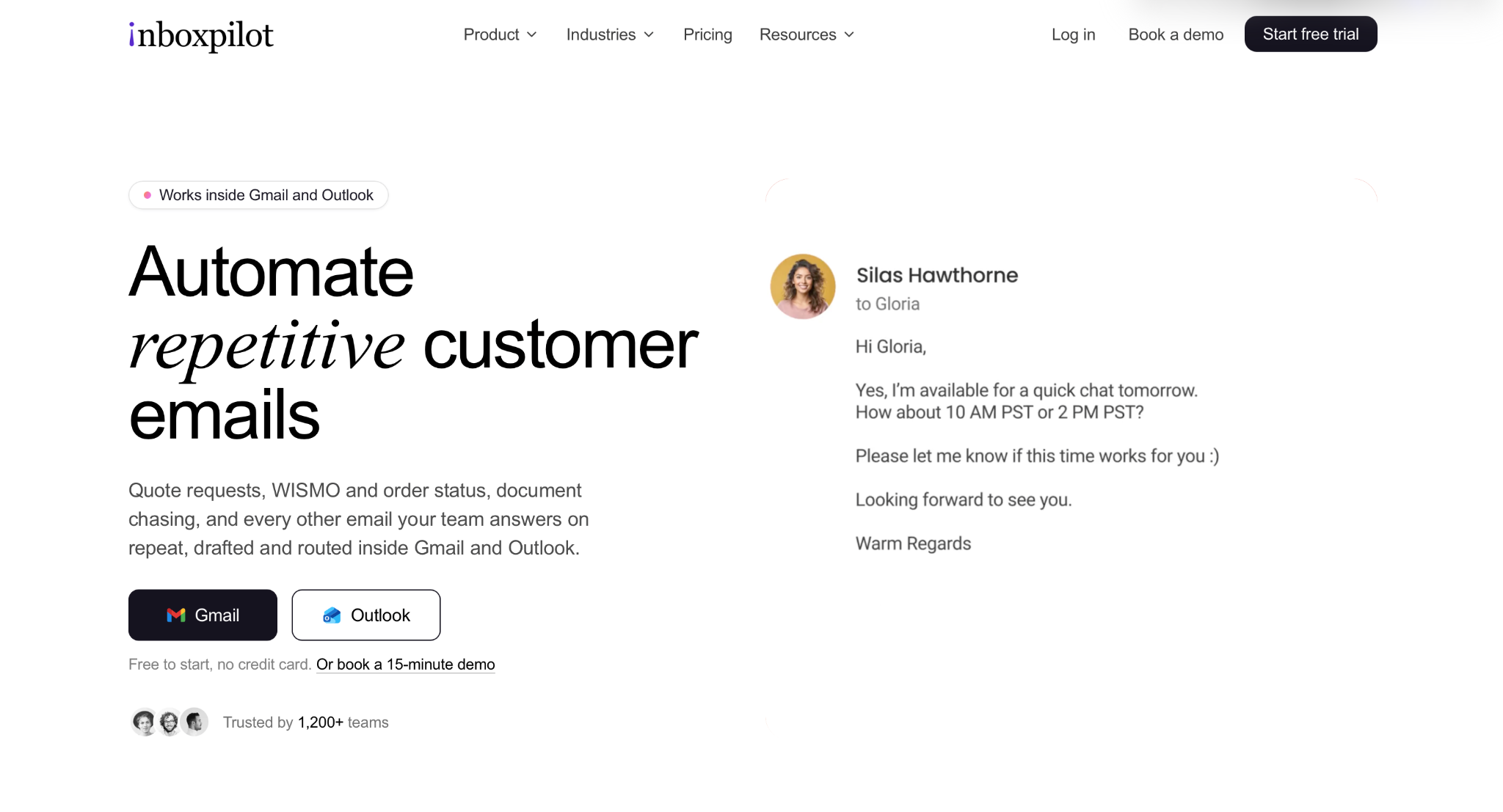Expand the Industries dropdown menu

pos(610,34)
